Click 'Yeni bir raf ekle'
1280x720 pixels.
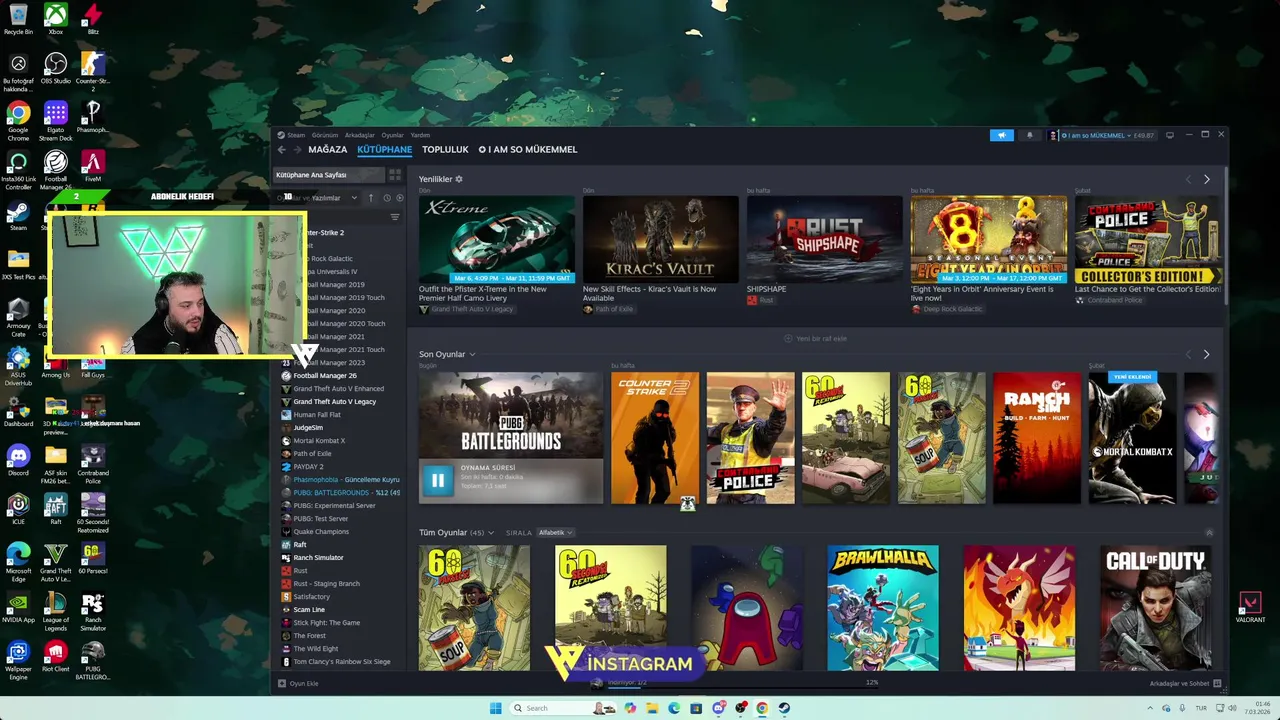point(815,338)
